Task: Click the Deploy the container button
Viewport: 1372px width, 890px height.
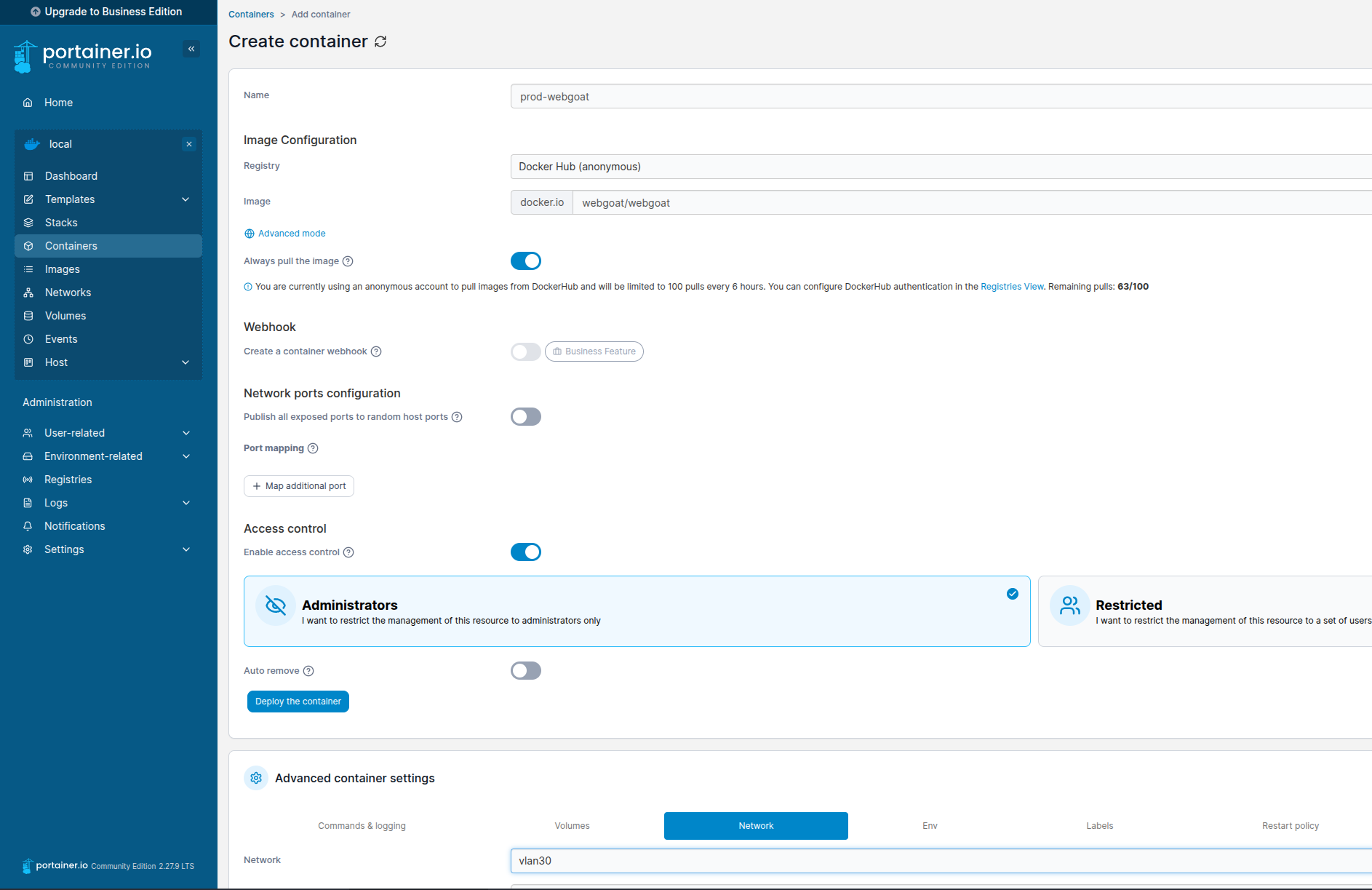Action: click(x=298, y=701)
